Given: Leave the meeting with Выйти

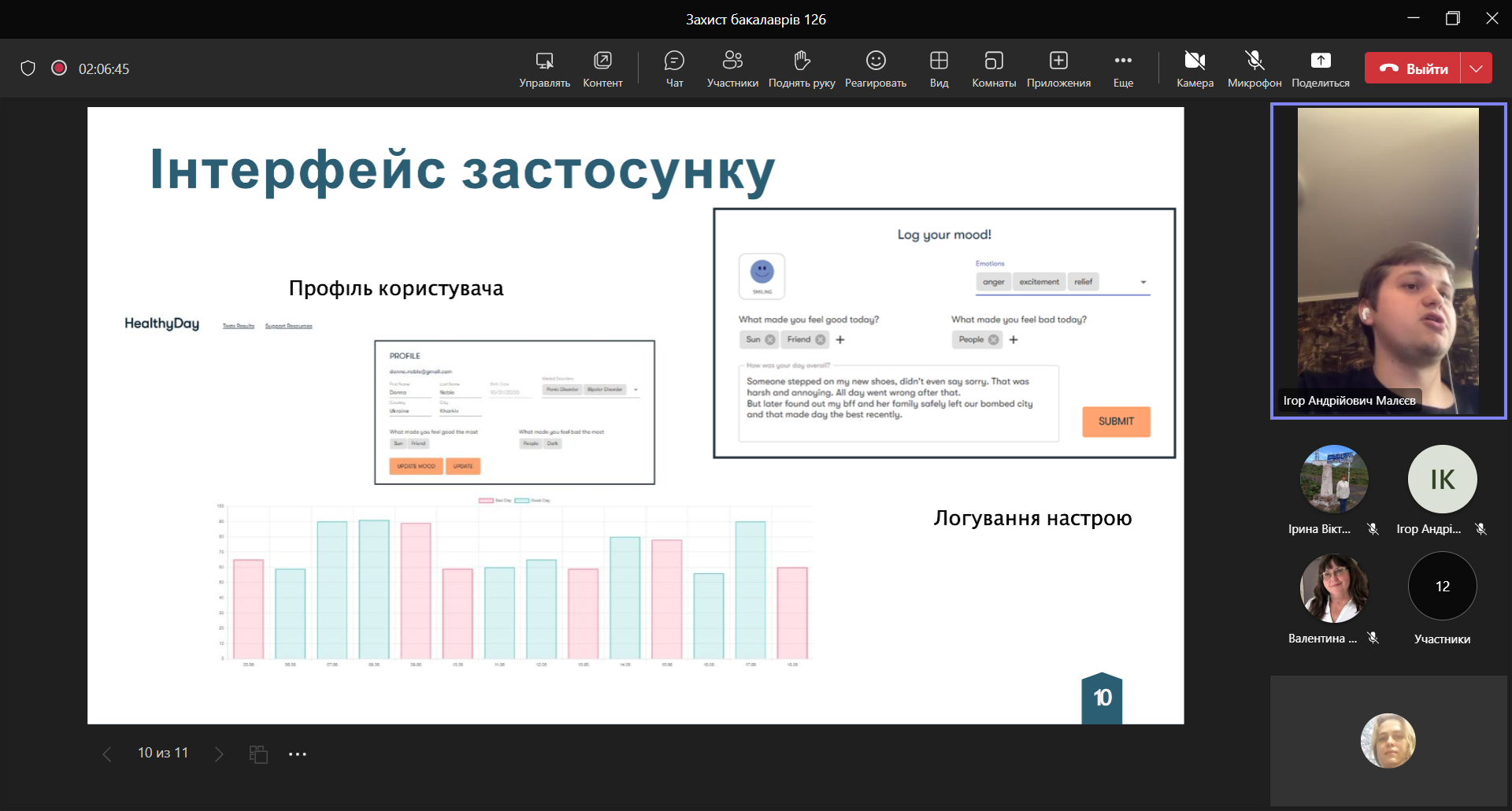Looking at the screenshot, I should click(1413, 69).
